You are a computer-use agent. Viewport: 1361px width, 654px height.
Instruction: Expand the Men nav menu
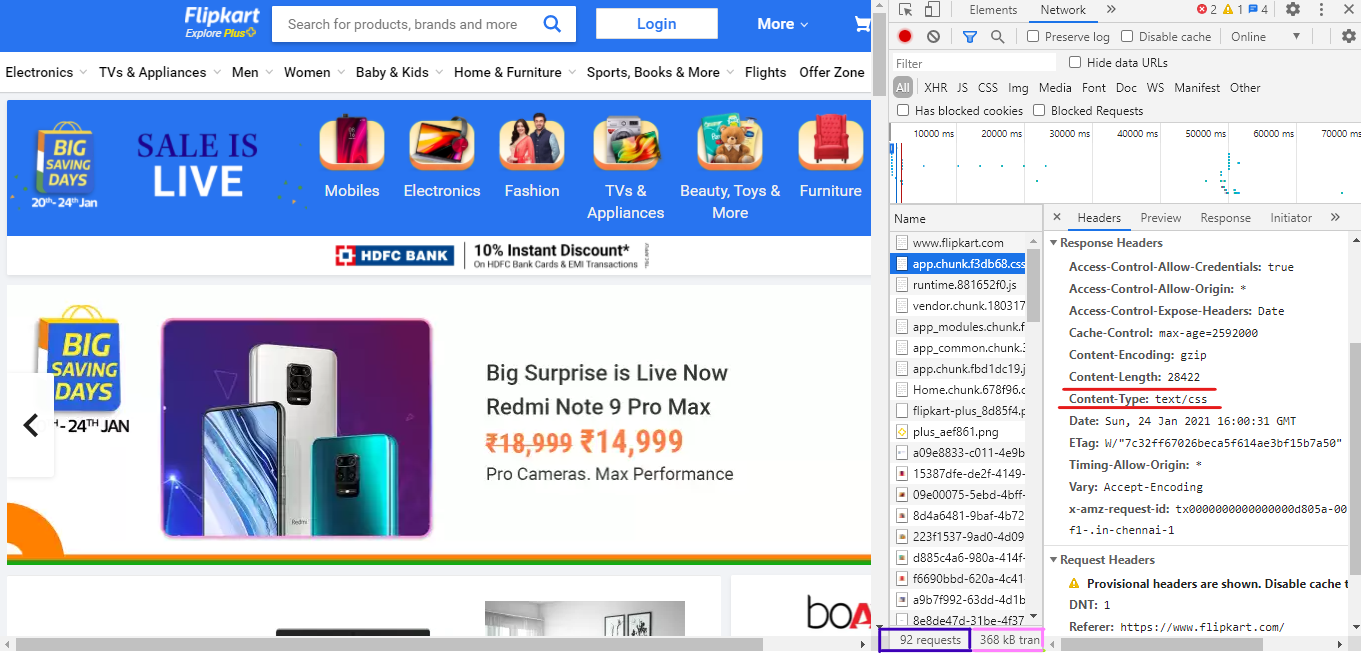(253, 72)
